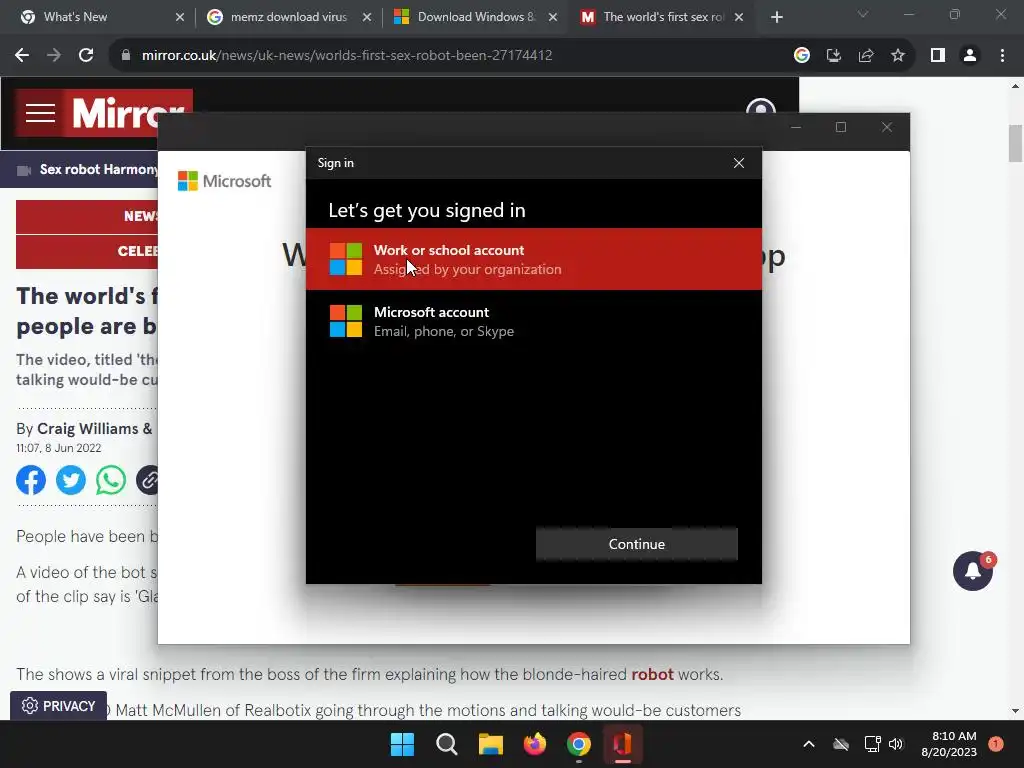Close the Sign in dialog

pyautogui.click(x=739, y=163)
